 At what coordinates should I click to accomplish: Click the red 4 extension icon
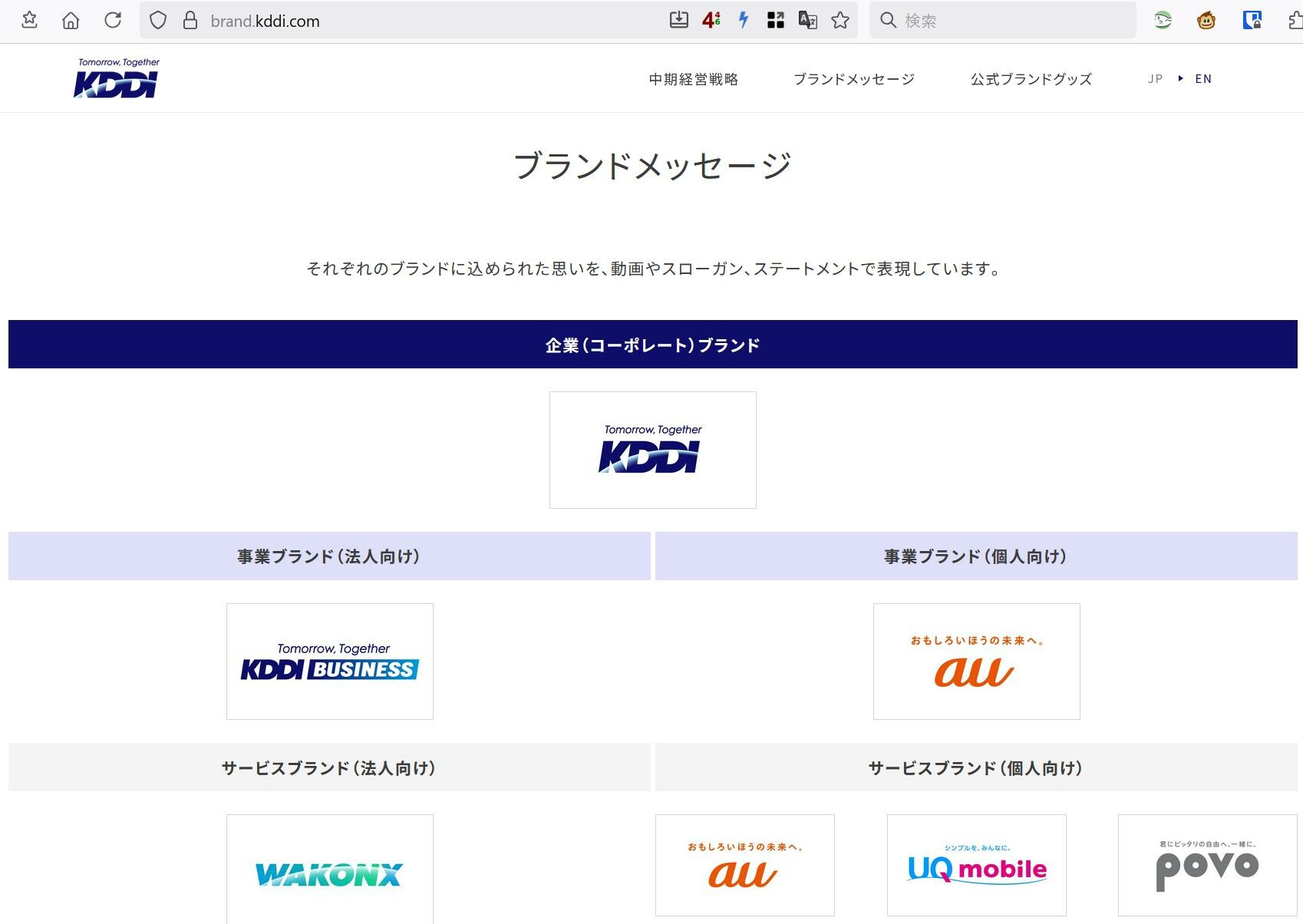(711, 21)
